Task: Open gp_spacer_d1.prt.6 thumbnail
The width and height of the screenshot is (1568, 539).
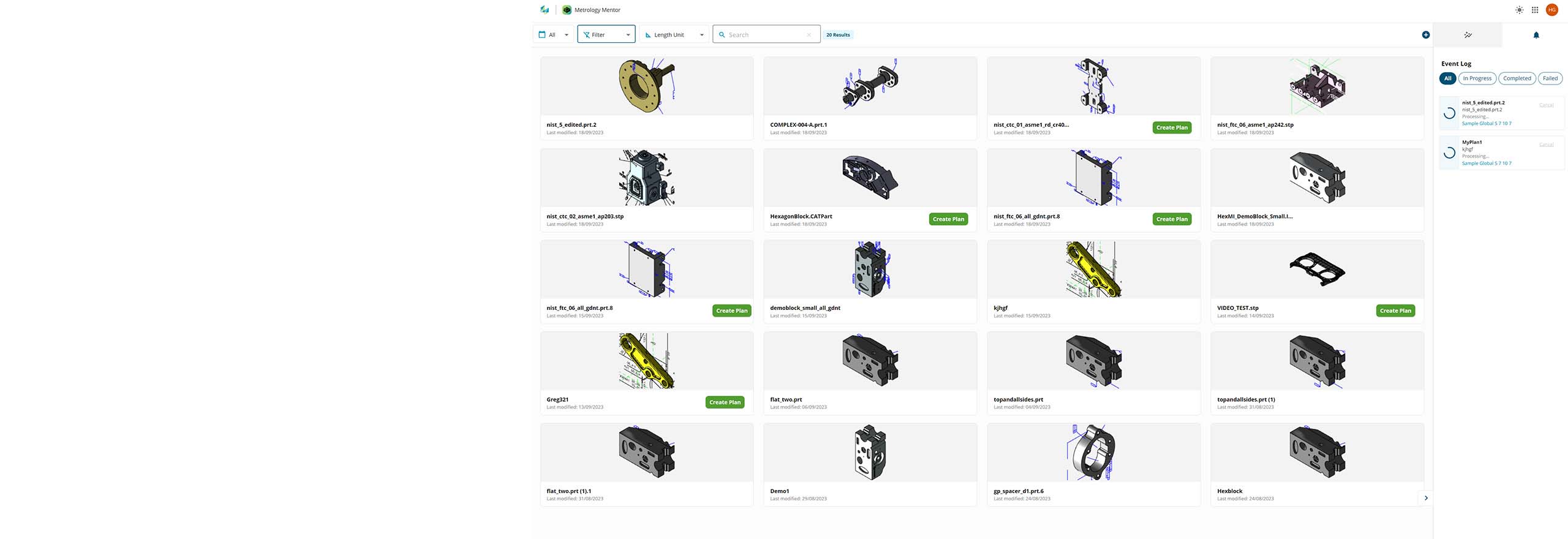Action: (x=1094, y=453)
